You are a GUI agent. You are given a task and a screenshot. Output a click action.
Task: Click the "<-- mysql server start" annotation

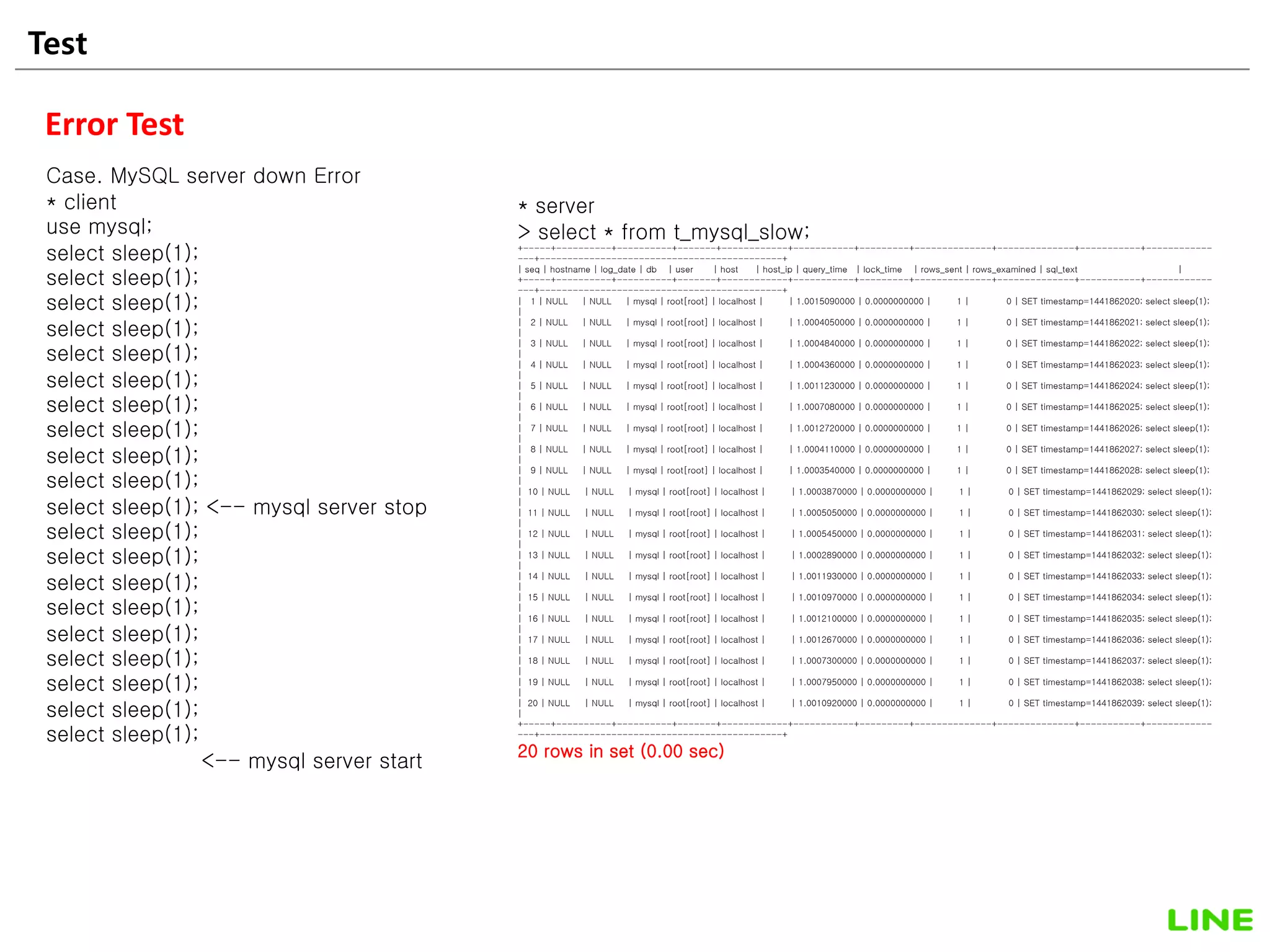312,761
